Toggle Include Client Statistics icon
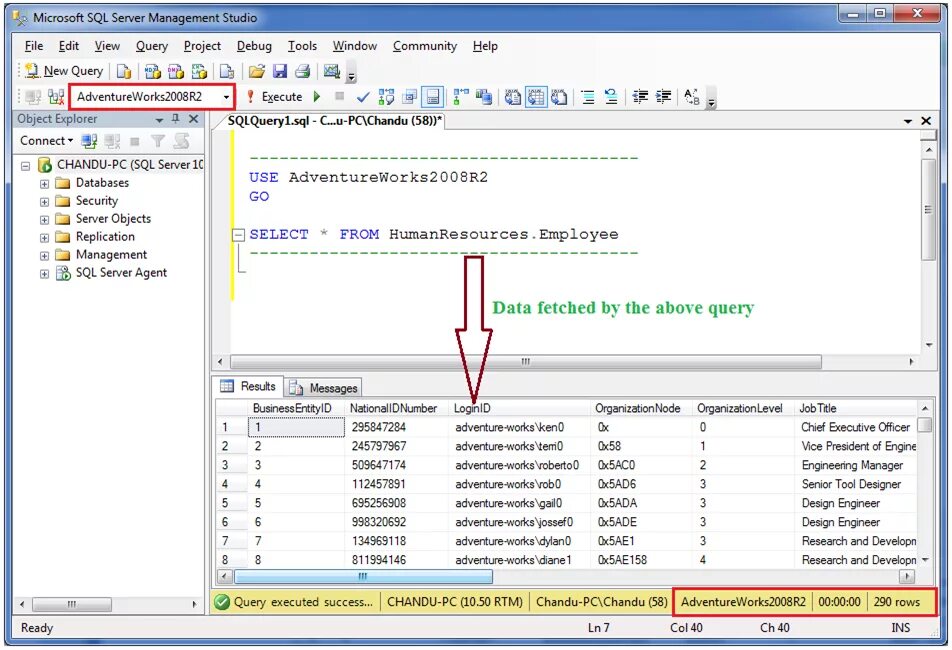The height and width of the screenshot is (650, 952). pyautogui.click(x=484, y=96)
